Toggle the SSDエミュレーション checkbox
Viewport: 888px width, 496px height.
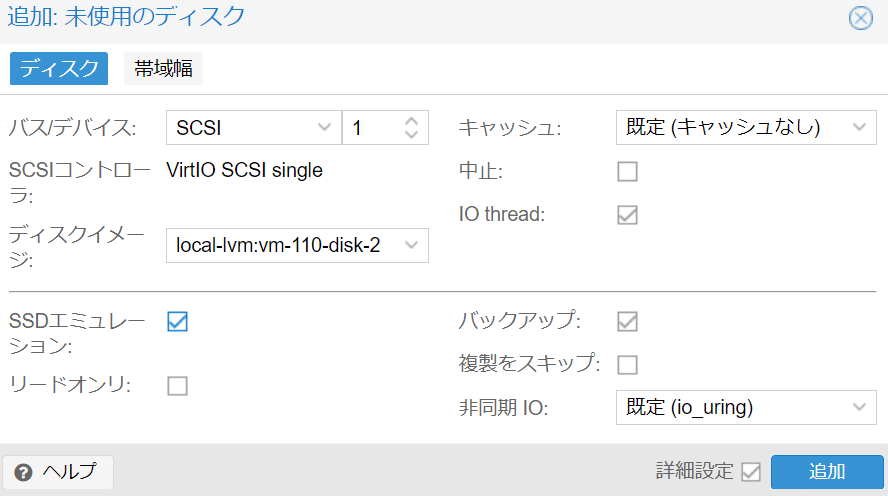coord(177,322)
